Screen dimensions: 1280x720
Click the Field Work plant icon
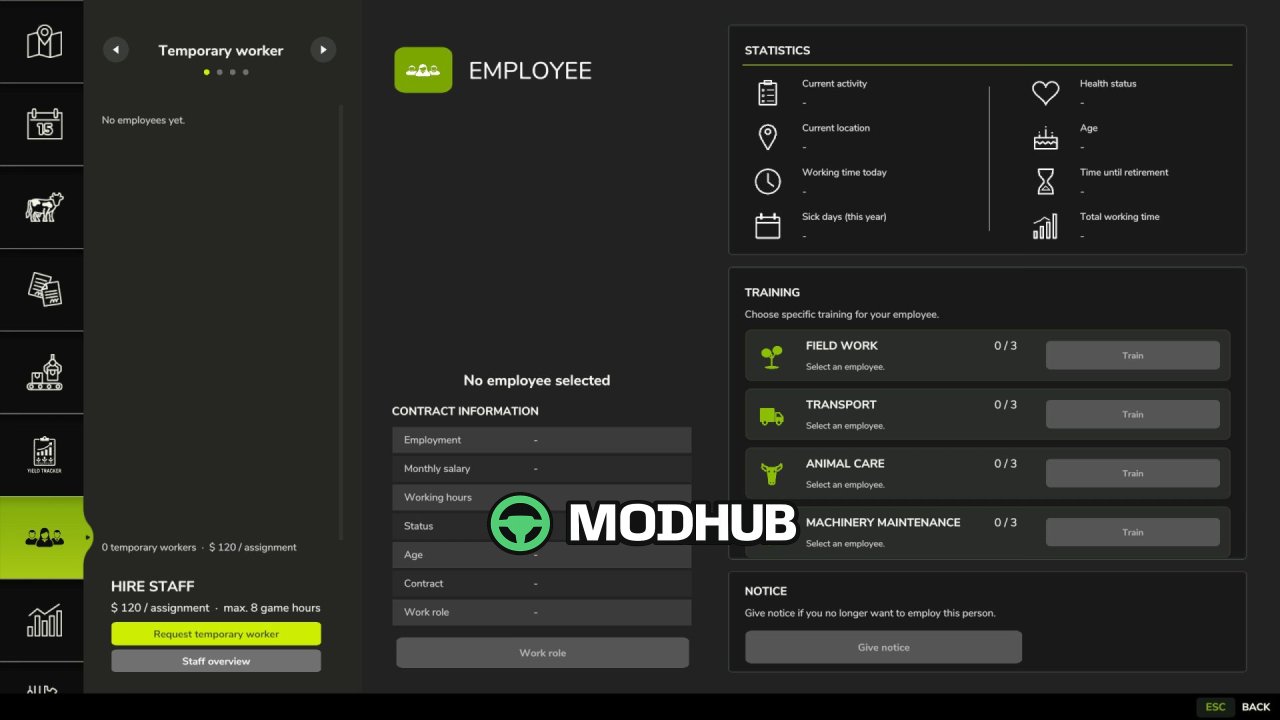click(x=771, y=357)
